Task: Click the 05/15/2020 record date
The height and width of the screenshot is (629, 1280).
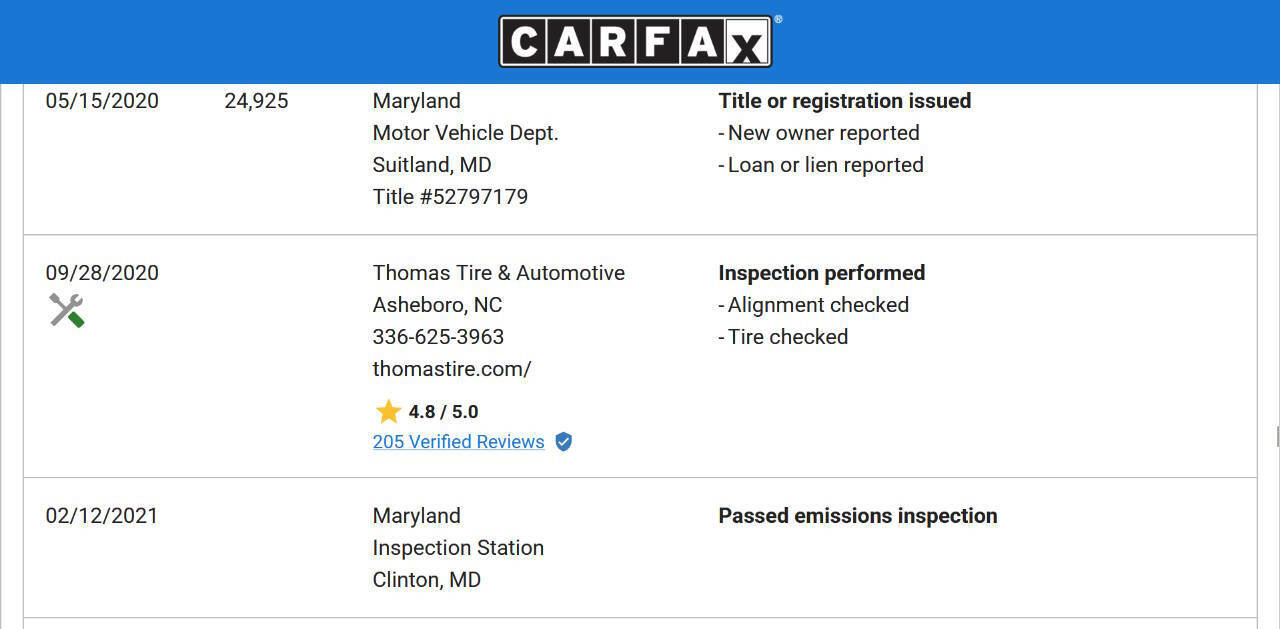Action: [x=102, y=101]
